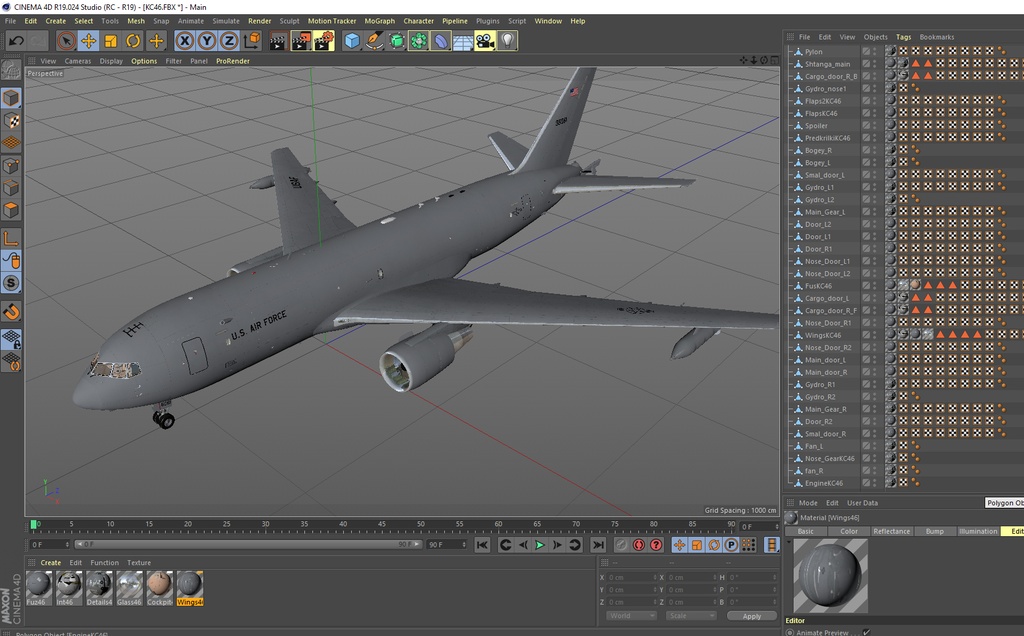Select the Scale tool
The height and width of the screenshot is (636, 1024).
coord(113,40)
